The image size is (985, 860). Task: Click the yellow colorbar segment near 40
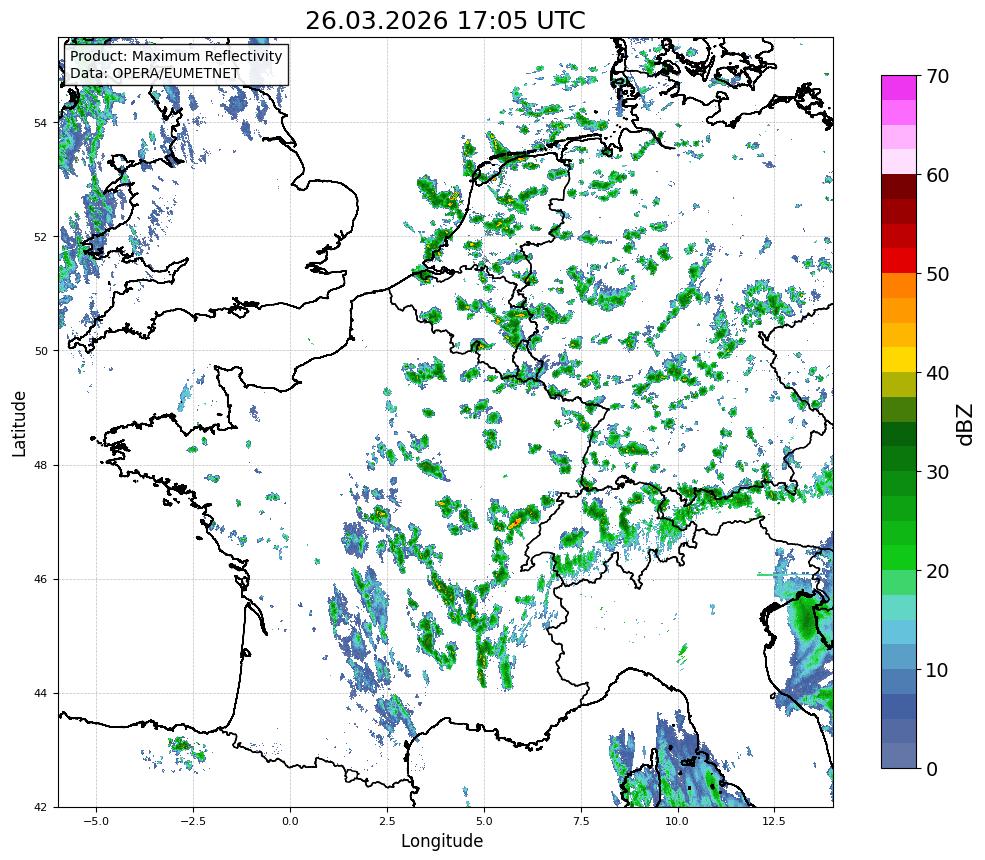[x=899, y=360]
